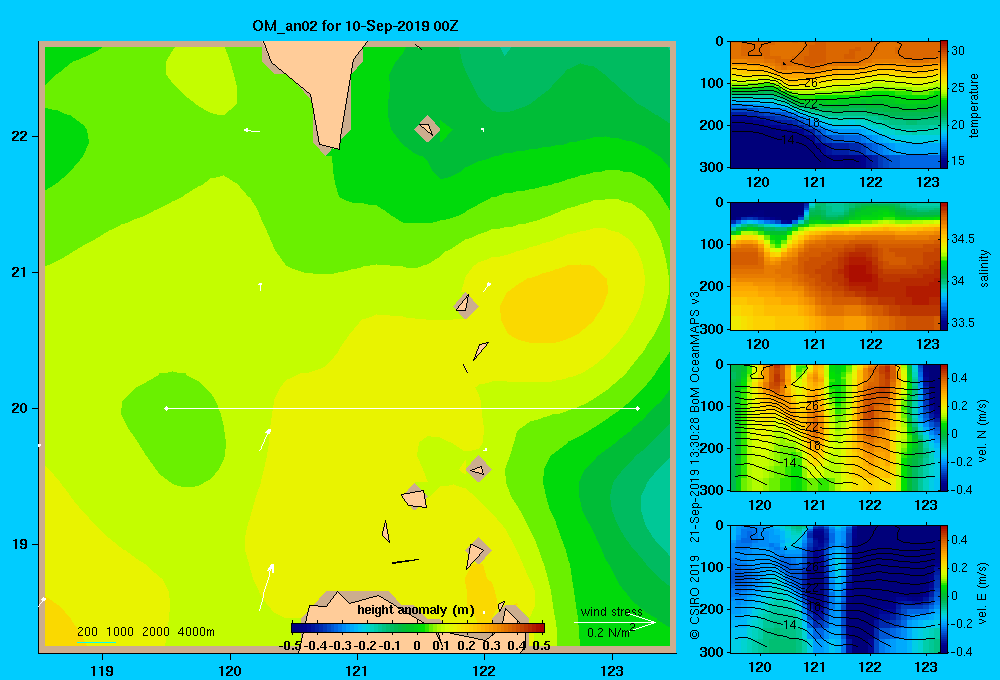Click the 'vel. N (m/s)' axis label
Screen dimensions: 1000x680
point(983,431)
